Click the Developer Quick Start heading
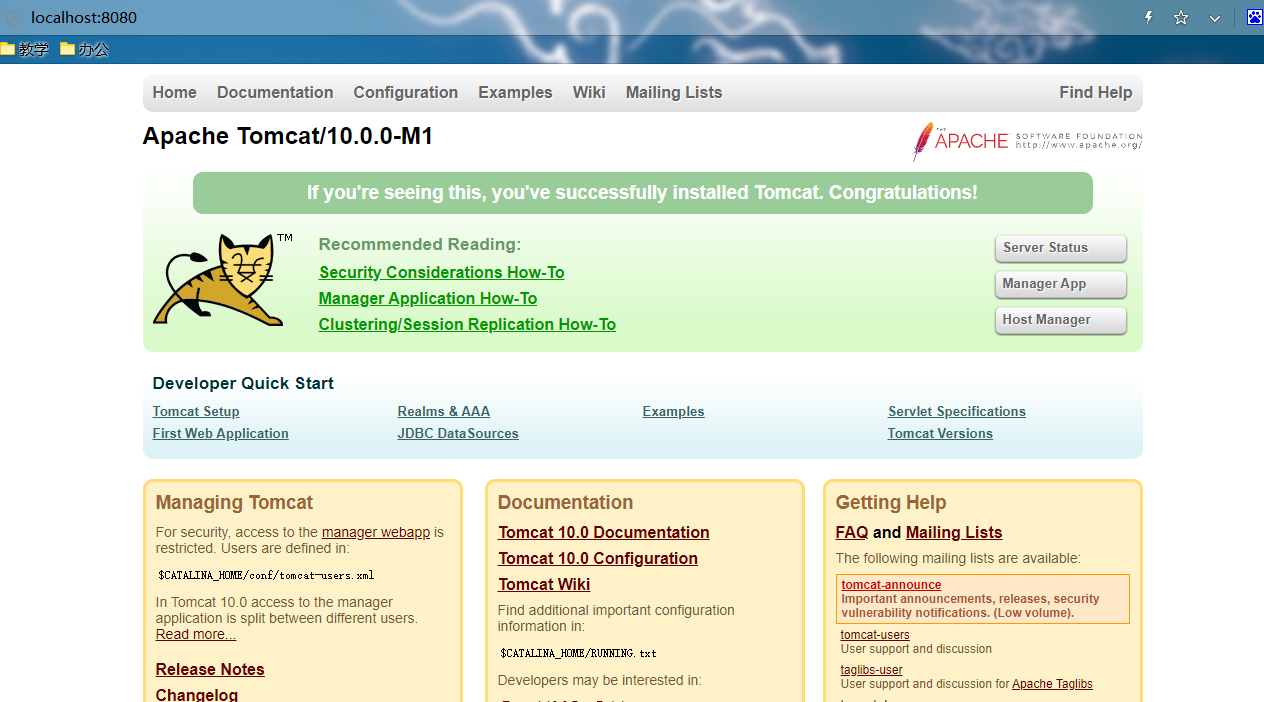Screen dimensions: 1264x702 click(243, 383)
